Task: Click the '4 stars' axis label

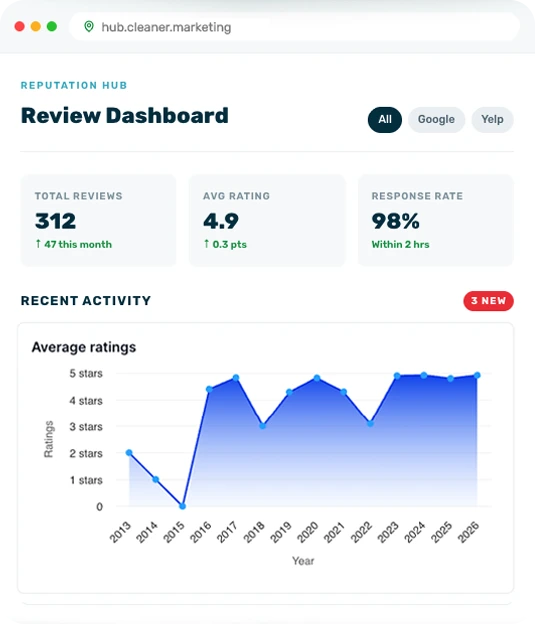Action: (x=86, y=400)
